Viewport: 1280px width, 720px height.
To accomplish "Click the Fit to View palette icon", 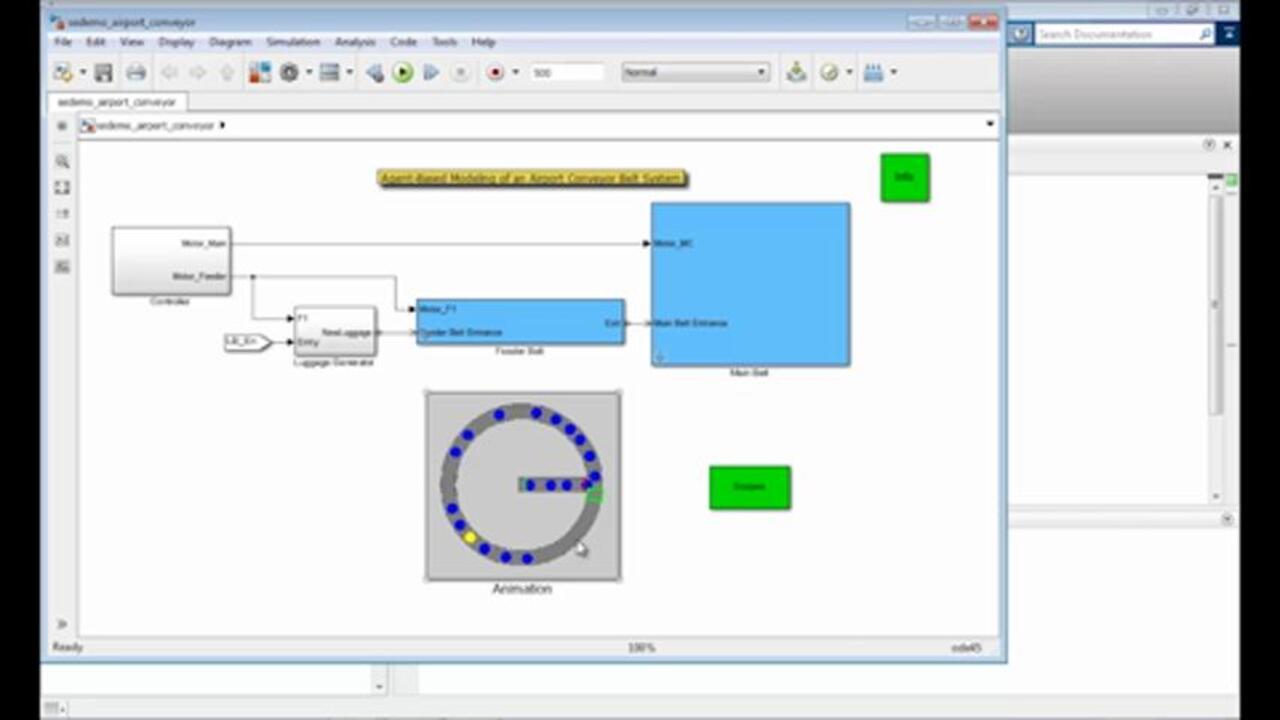I will tap(62, 187).
